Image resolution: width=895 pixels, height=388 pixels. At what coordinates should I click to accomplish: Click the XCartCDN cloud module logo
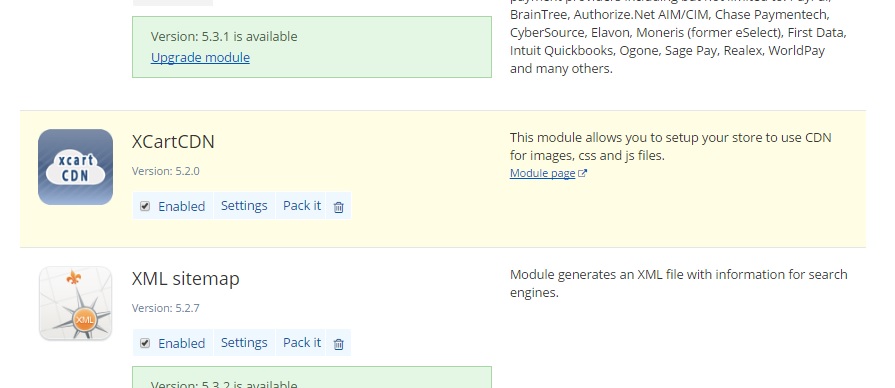(75, 167)
